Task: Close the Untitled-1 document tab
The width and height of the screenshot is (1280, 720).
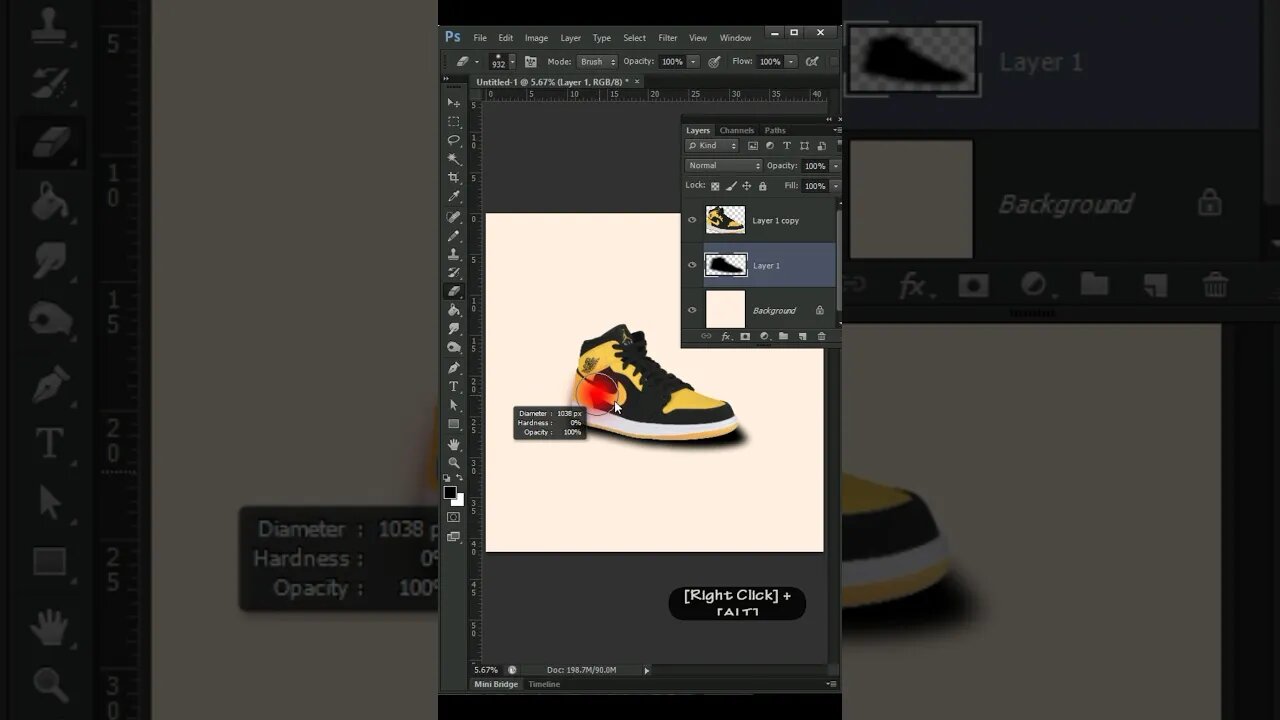Action: (x=637, y=82)
